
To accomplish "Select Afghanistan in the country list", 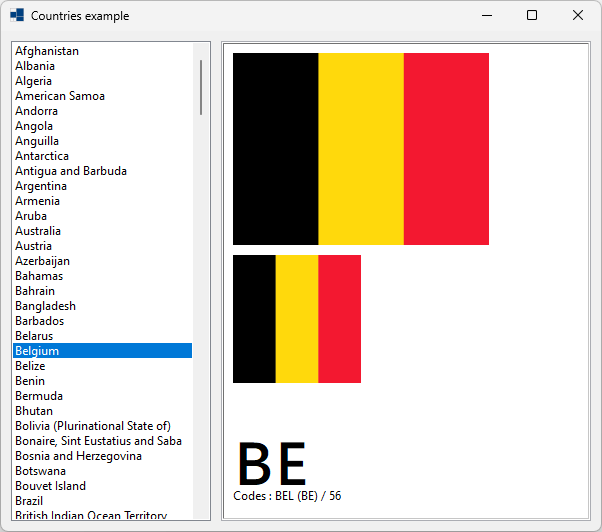I will coord(47,51).
